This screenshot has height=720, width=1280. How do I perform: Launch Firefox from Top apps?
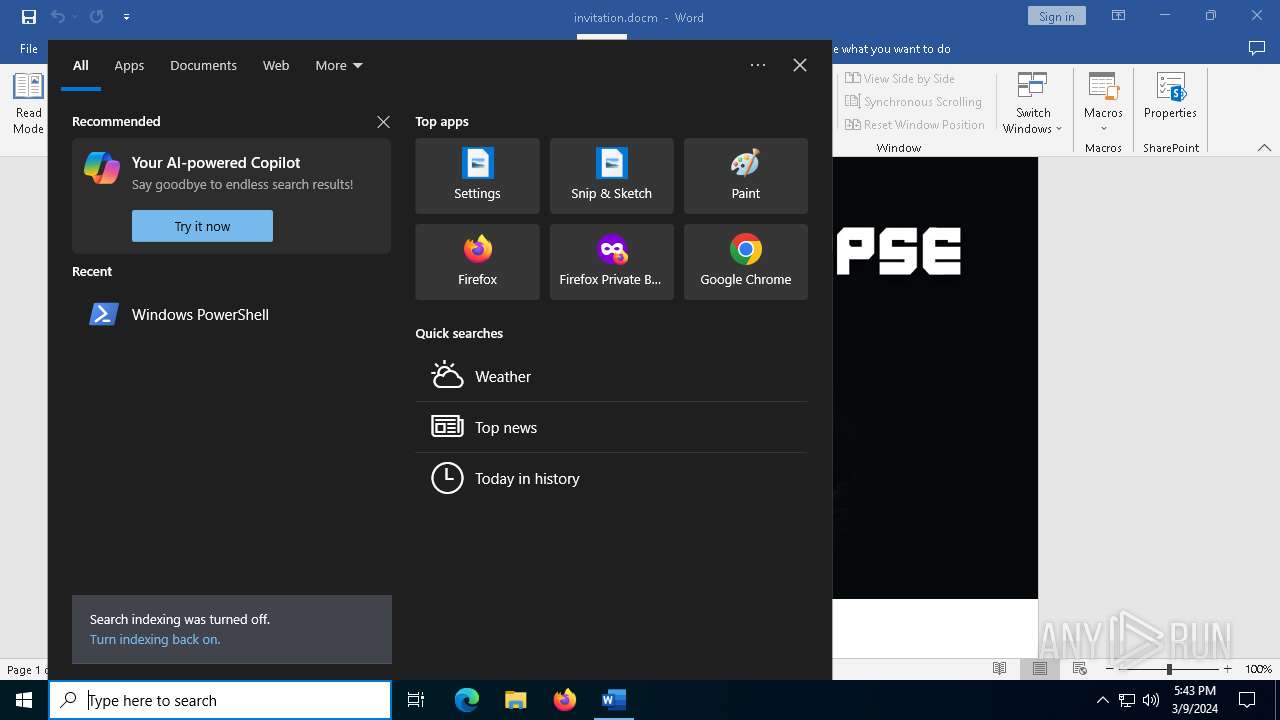click(x=477, y=262)
